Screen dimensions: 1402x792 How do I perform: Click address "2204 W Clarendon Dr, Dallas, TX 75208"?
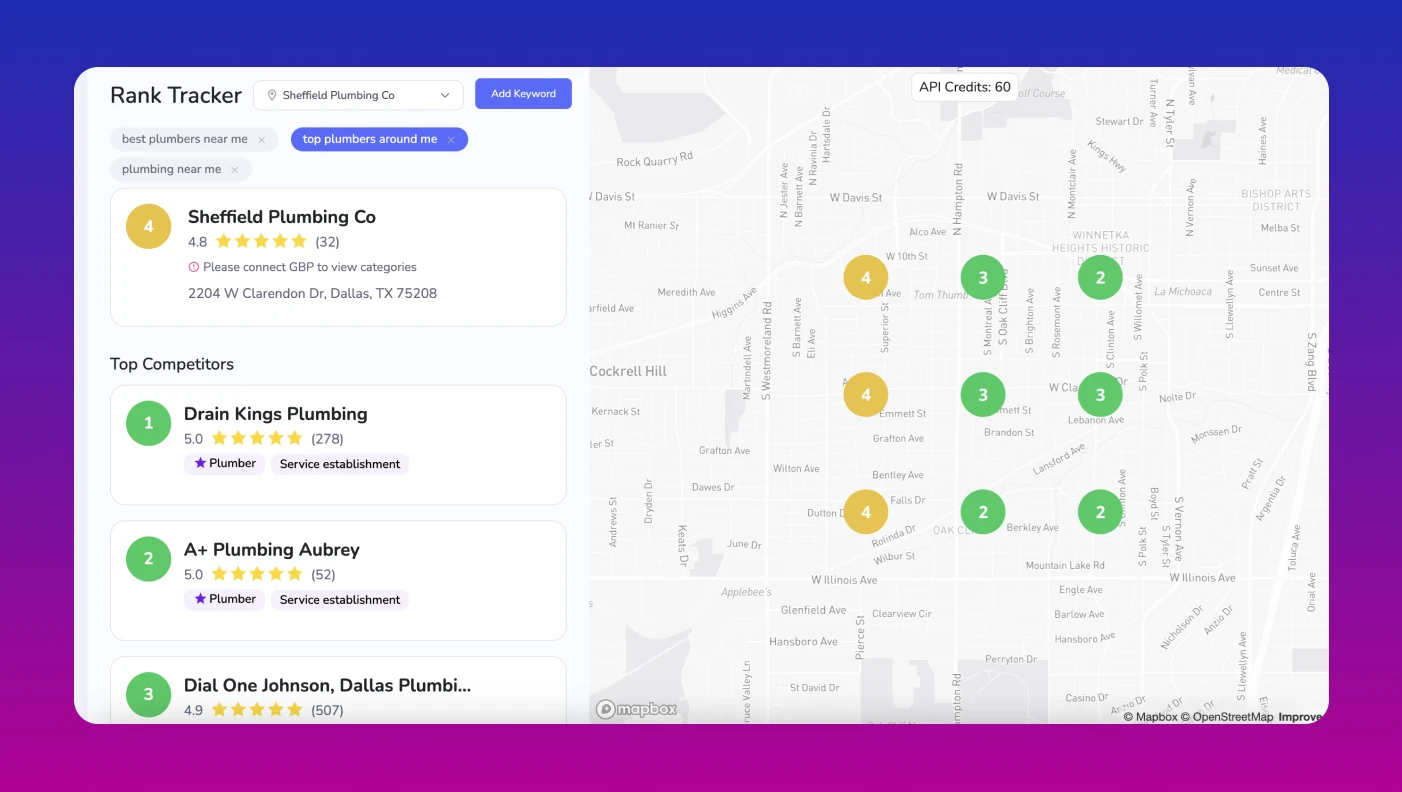click(313, 294)
